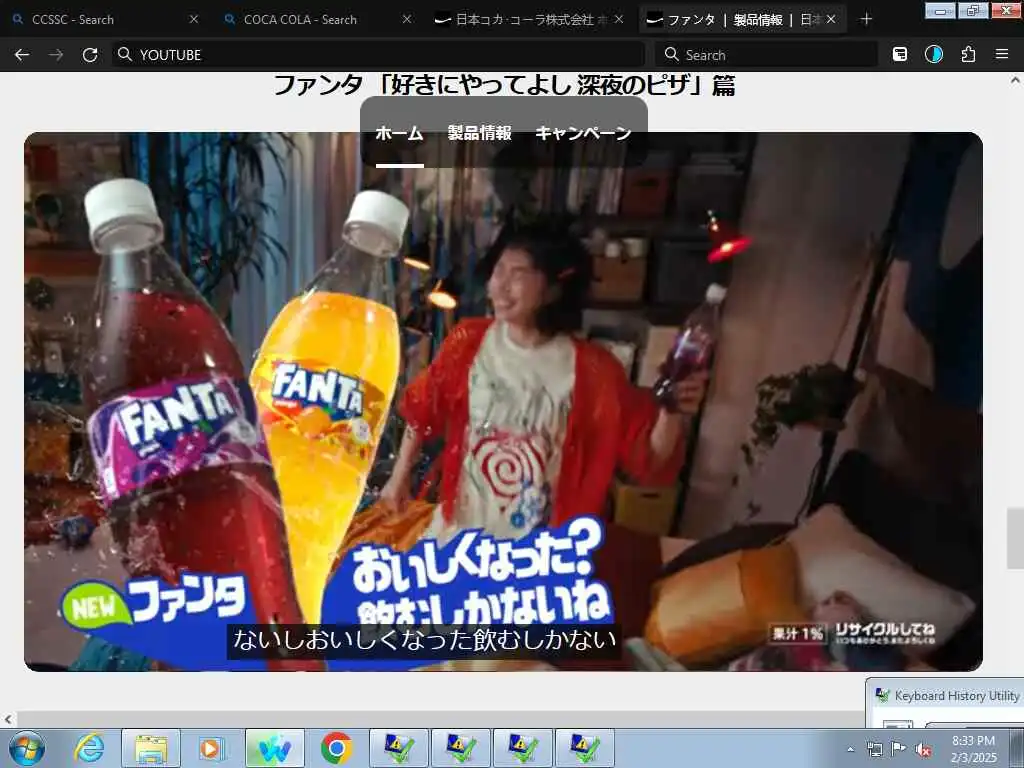The height and width of the screenshot is (768, 1024).
Task: Click the blue half-circle toolbar icon
Action: click(934, 55)
